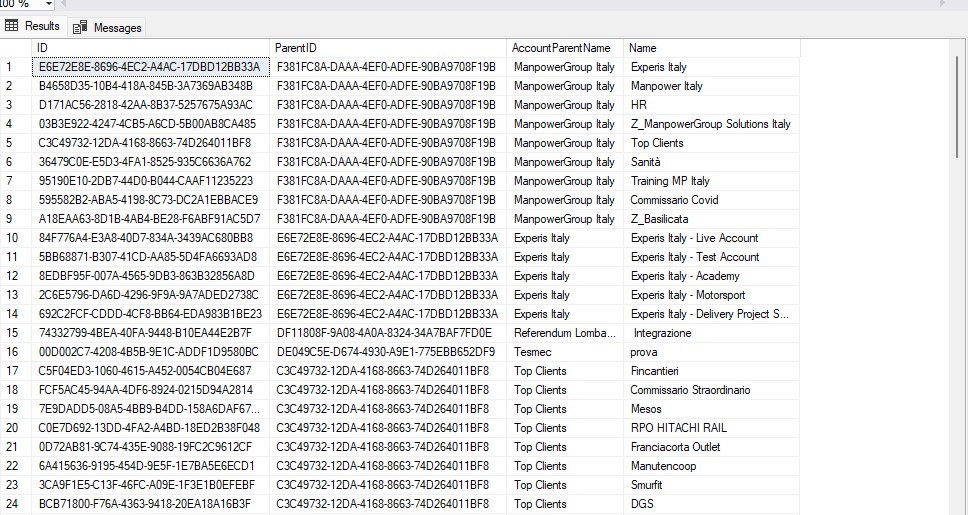Image resolution: width=968 pixels, height=515 pixels.
Task: Click Name cell Integrazione
Action: (712, 333)
